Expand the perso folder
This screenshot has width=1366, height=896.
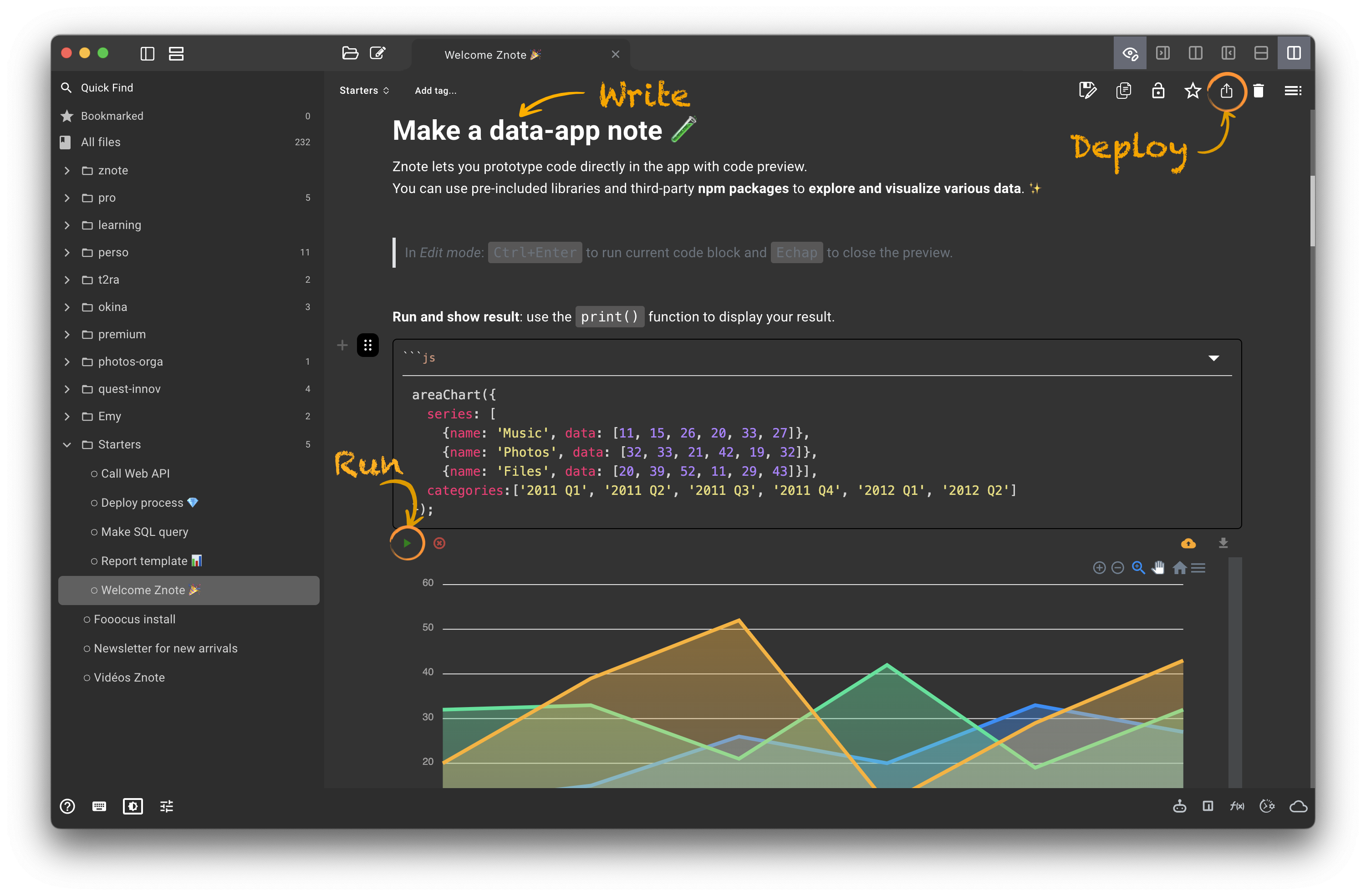point(67,253)
